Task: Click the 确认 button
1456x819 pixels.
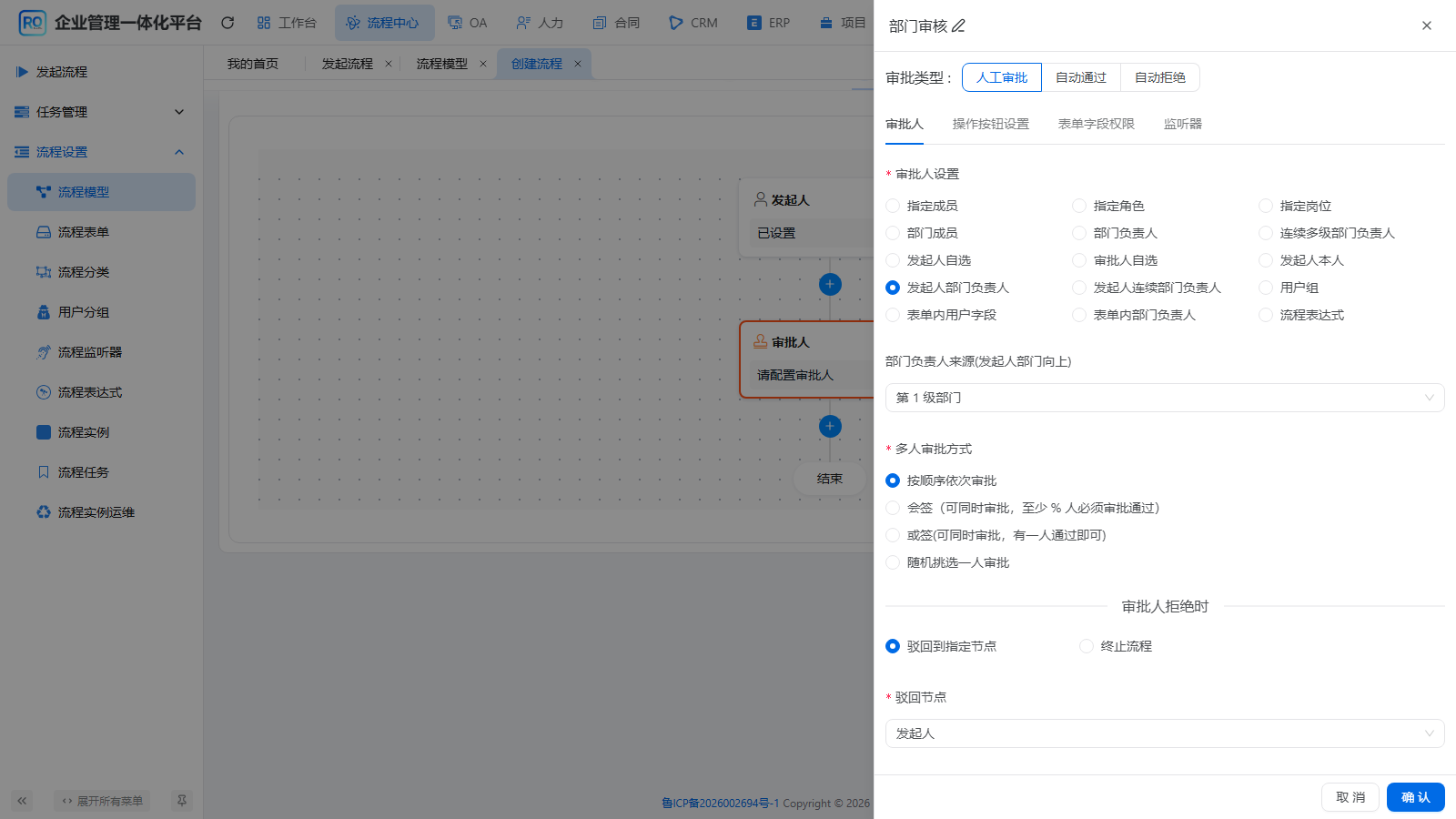Action: (x=1416, y=797)
